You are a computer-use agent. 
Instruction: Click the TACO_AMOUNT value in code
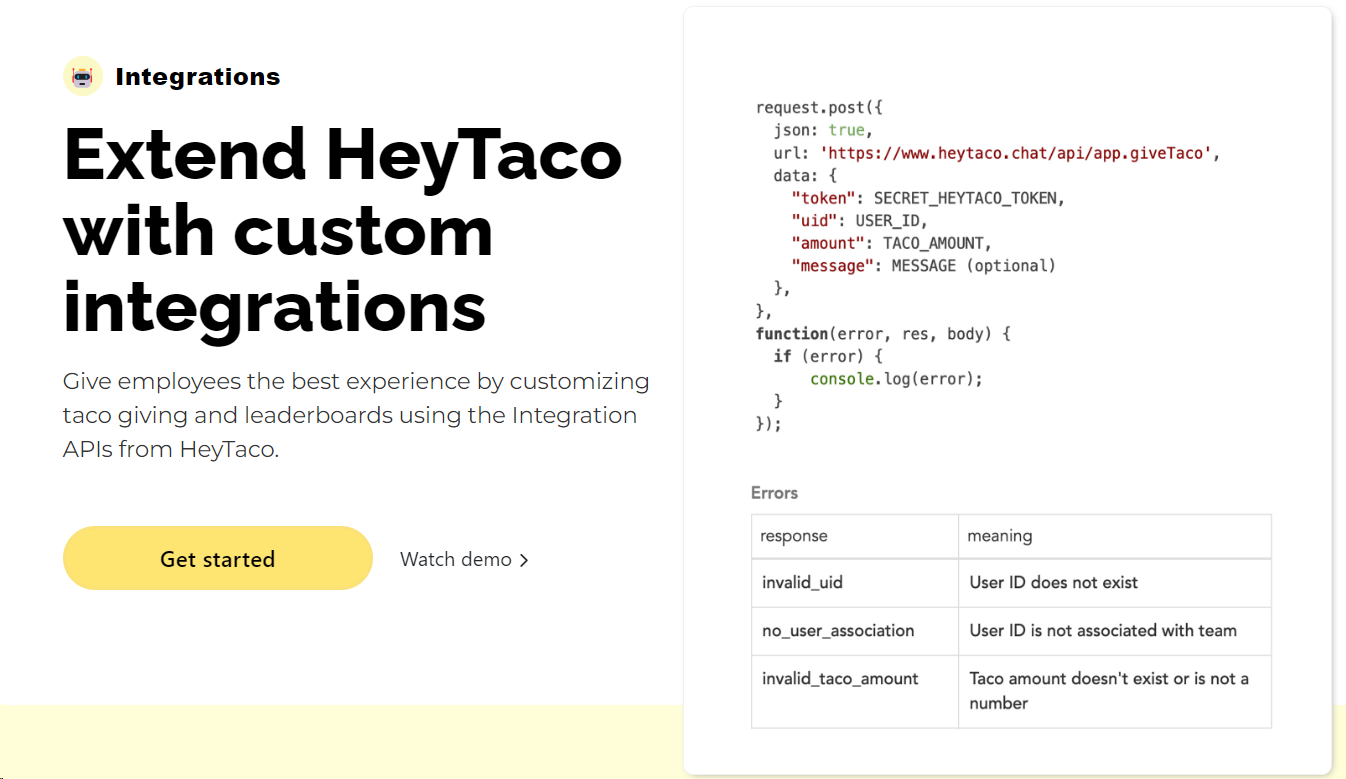[x=932, y=243]
